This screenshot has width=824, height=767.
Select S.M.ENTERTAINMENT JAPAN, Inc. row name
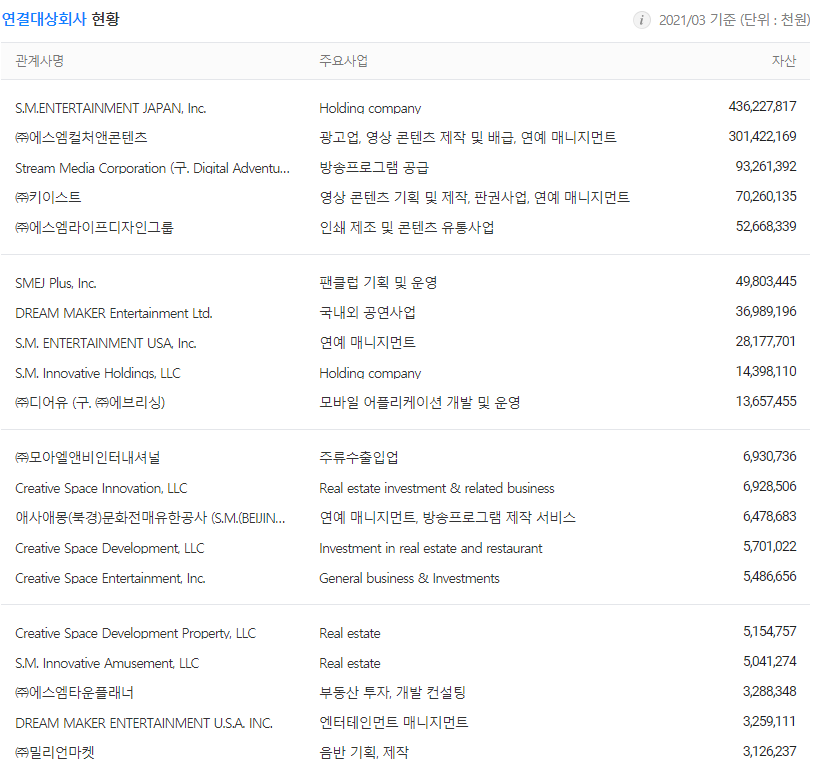coord(110,108)
